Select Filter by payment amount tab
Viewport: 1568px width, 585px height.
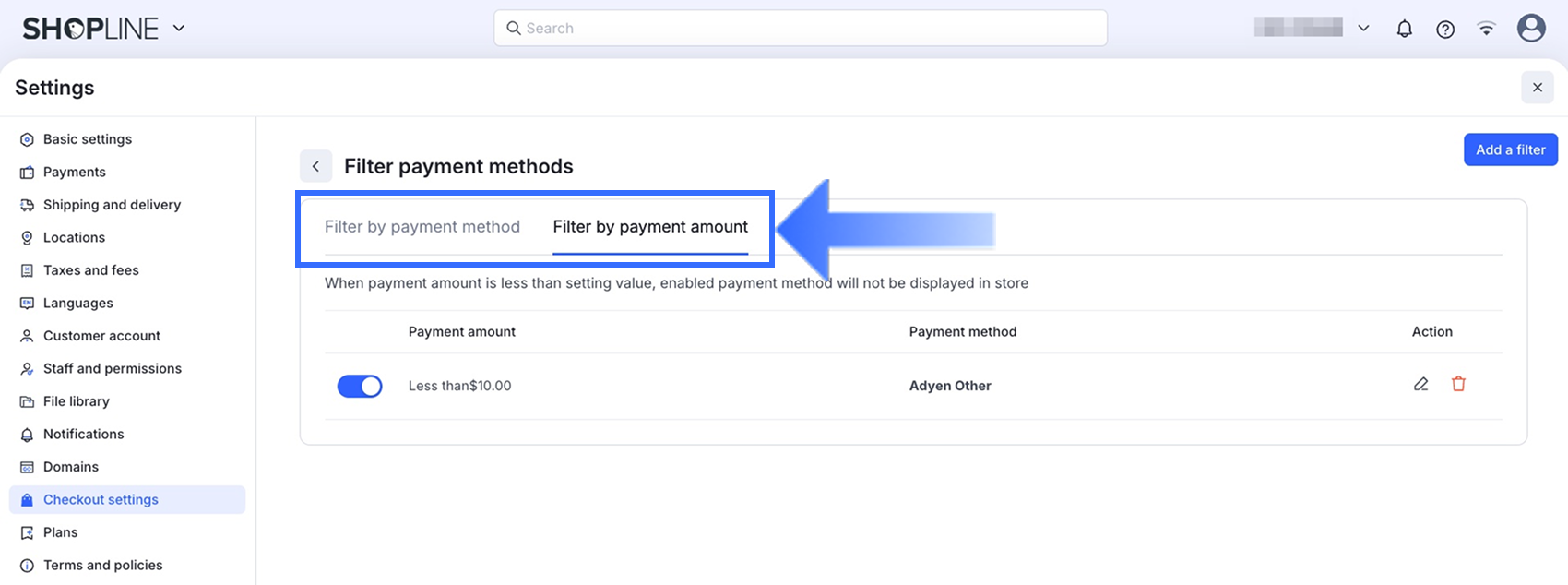650,227
